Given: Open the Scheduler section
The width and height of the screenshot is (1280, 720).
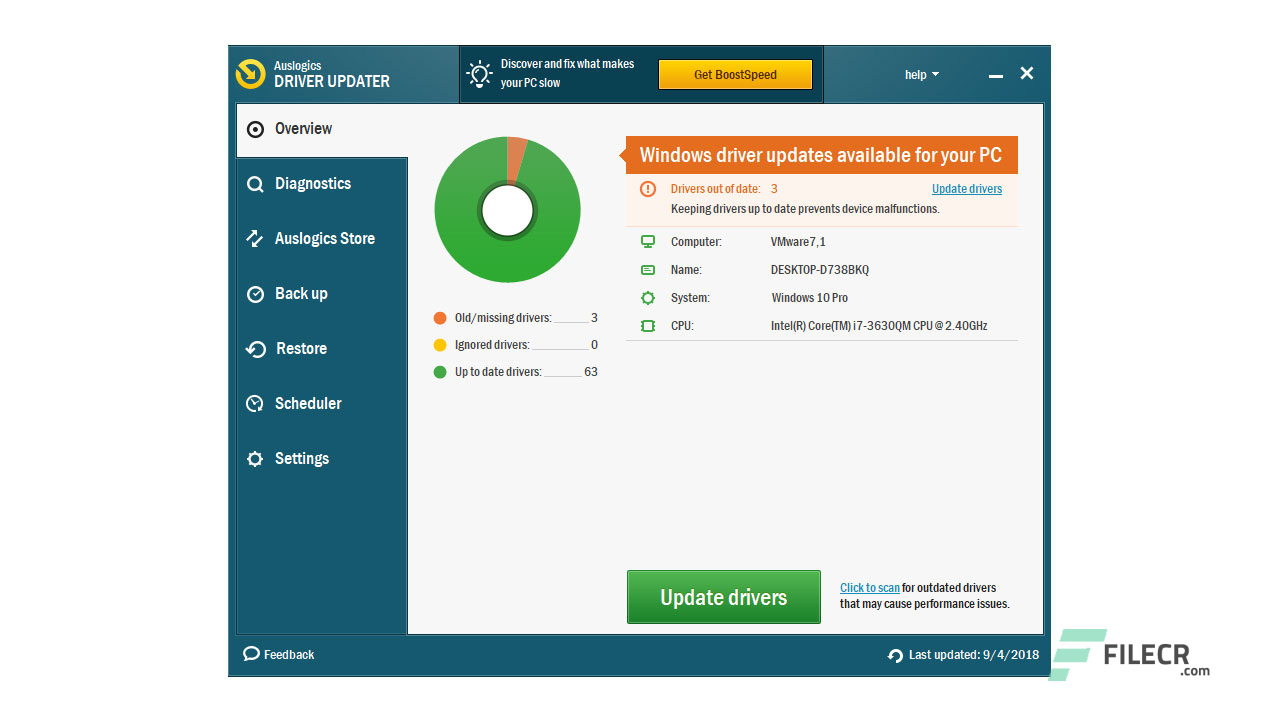Looking at the screenshot, I should [322, 404].
